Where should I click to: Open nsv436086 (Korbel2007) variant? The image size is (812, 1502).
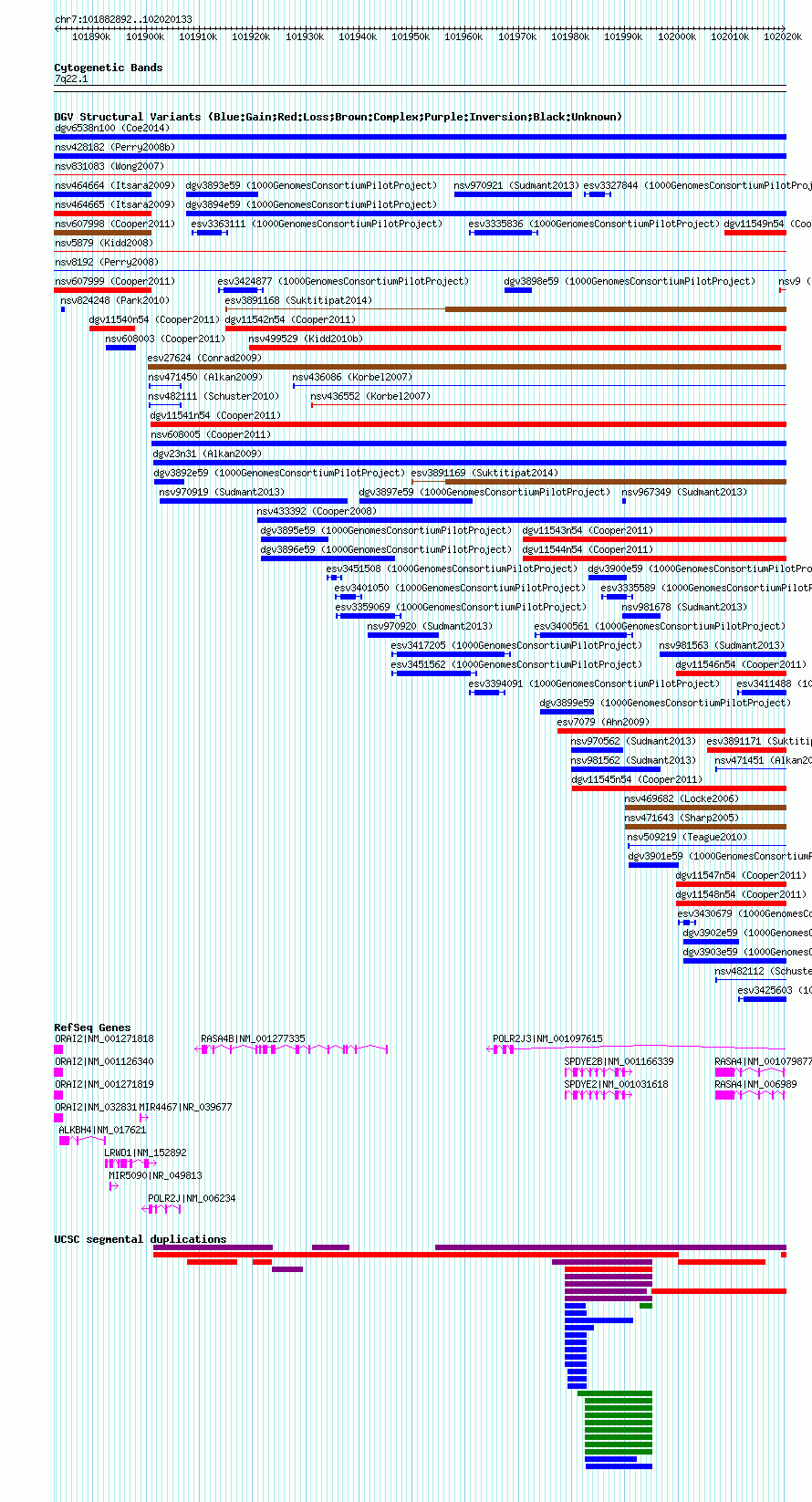(x=352, y=377)
